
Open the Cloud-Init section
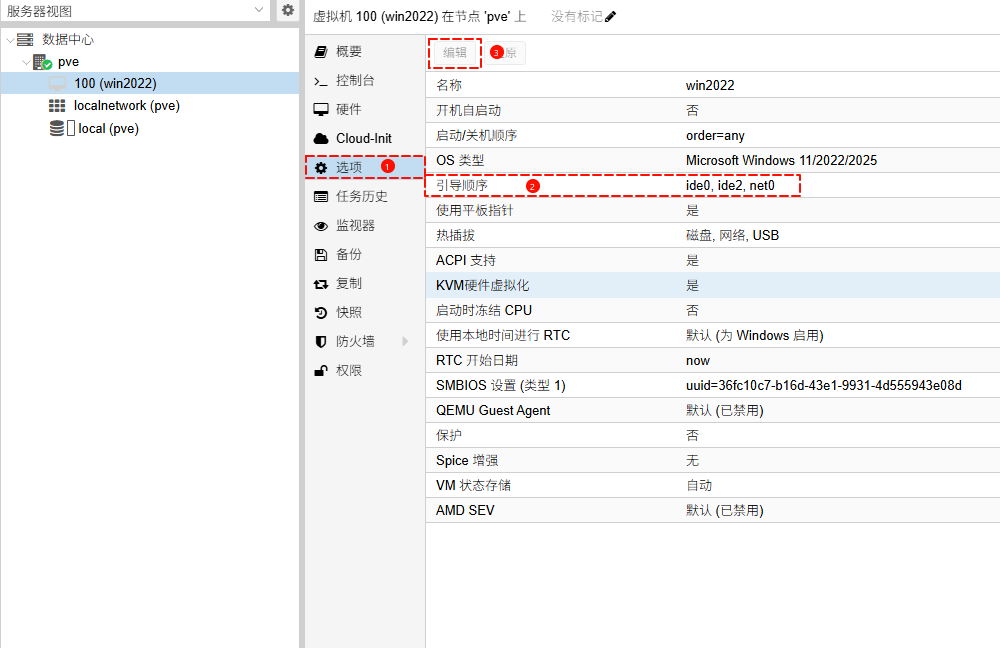[363, 138]
